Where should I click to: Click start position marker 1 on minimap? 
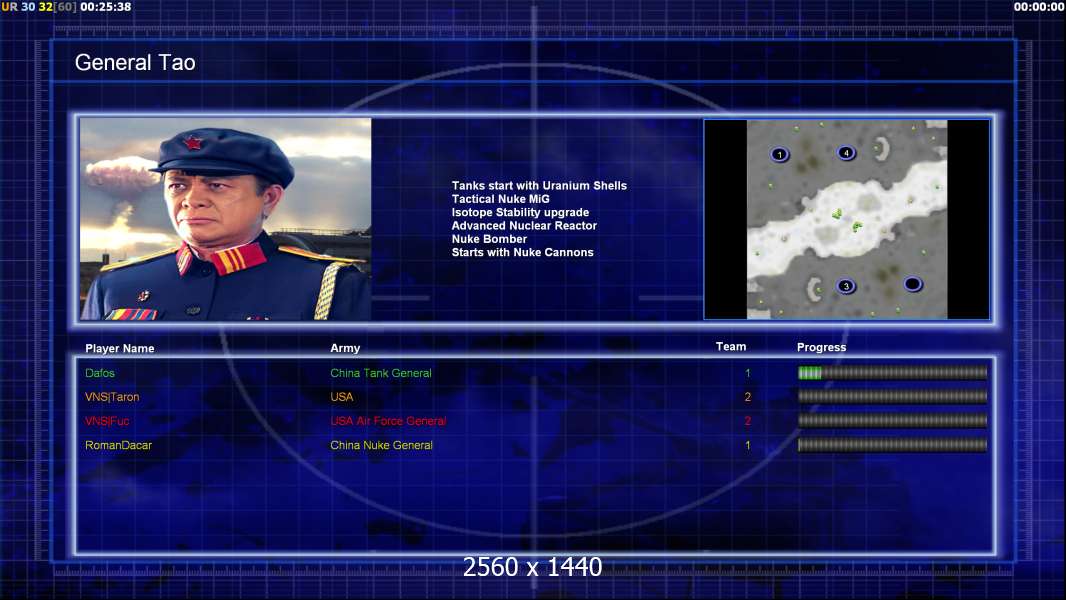[779, 155]
